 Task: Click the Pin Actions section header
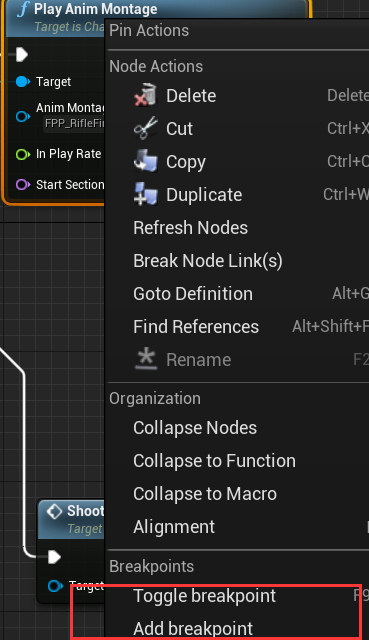pyautogui.click(x=149, y=31)
